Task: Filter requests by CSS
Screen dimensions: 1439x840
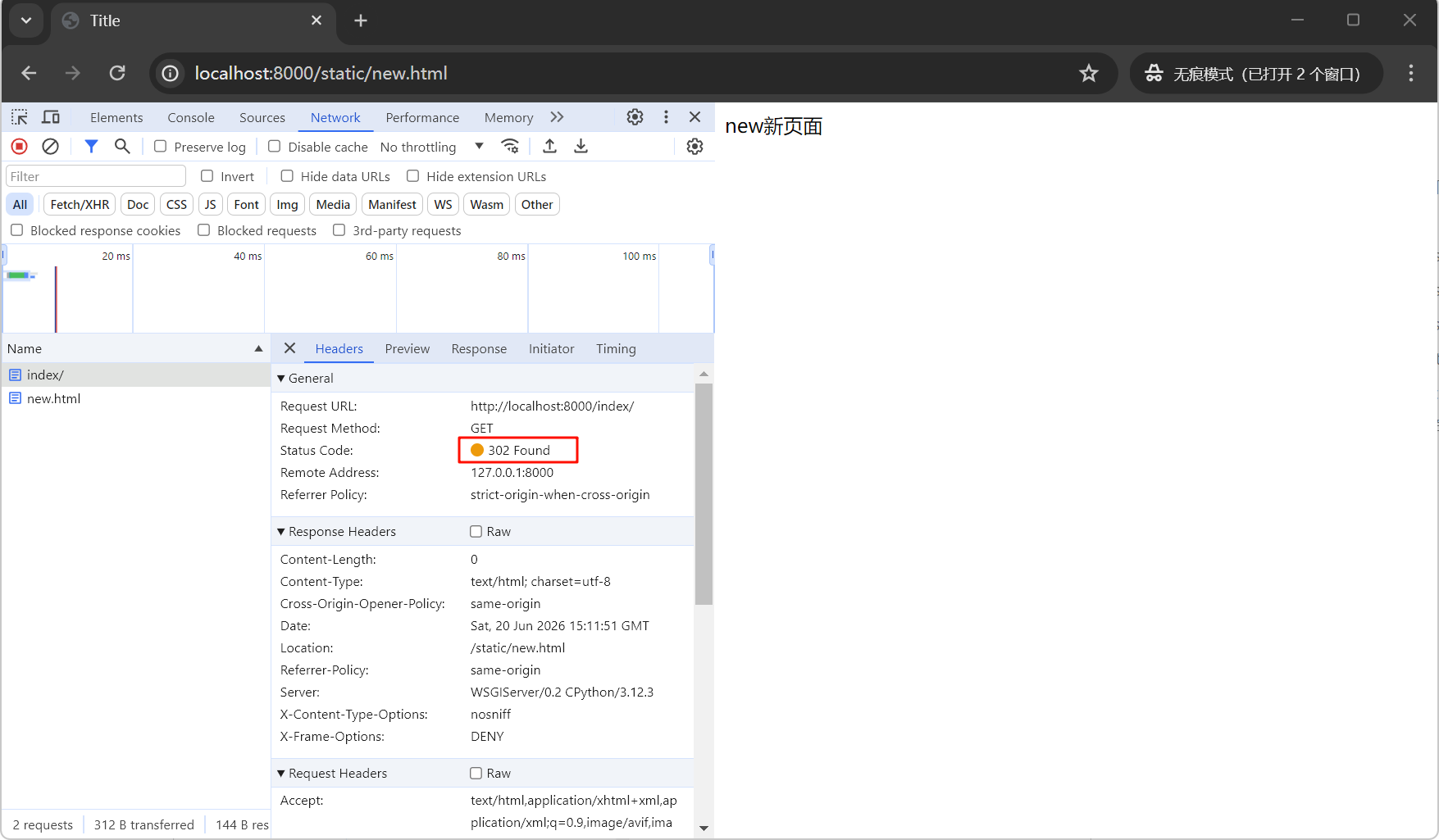Action: click(x=176, y=204)
